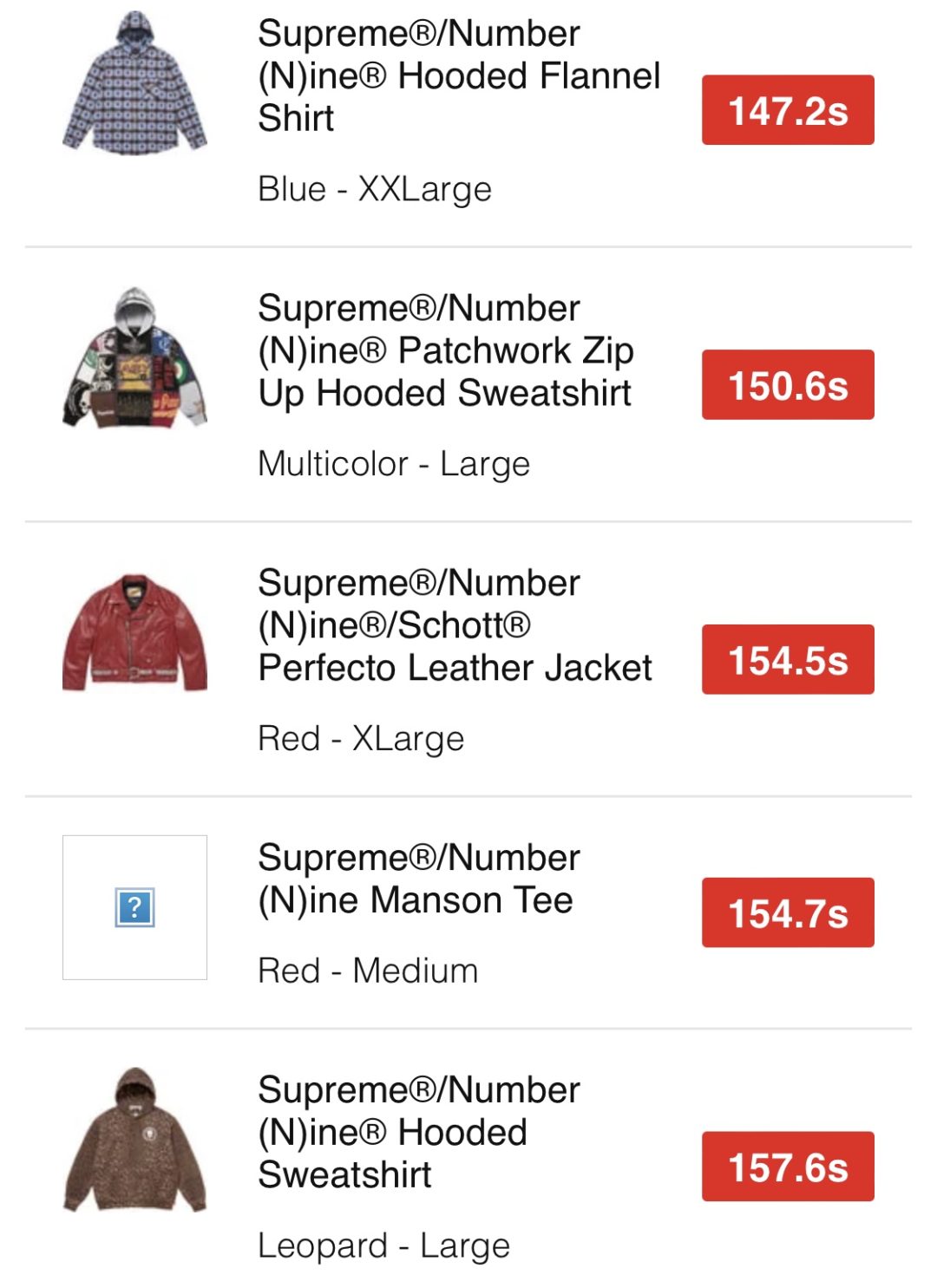Viewport: 937px width, 1288px height.
Task: Select the Blue - XXLarge variant text
Action: click(375, 189)
